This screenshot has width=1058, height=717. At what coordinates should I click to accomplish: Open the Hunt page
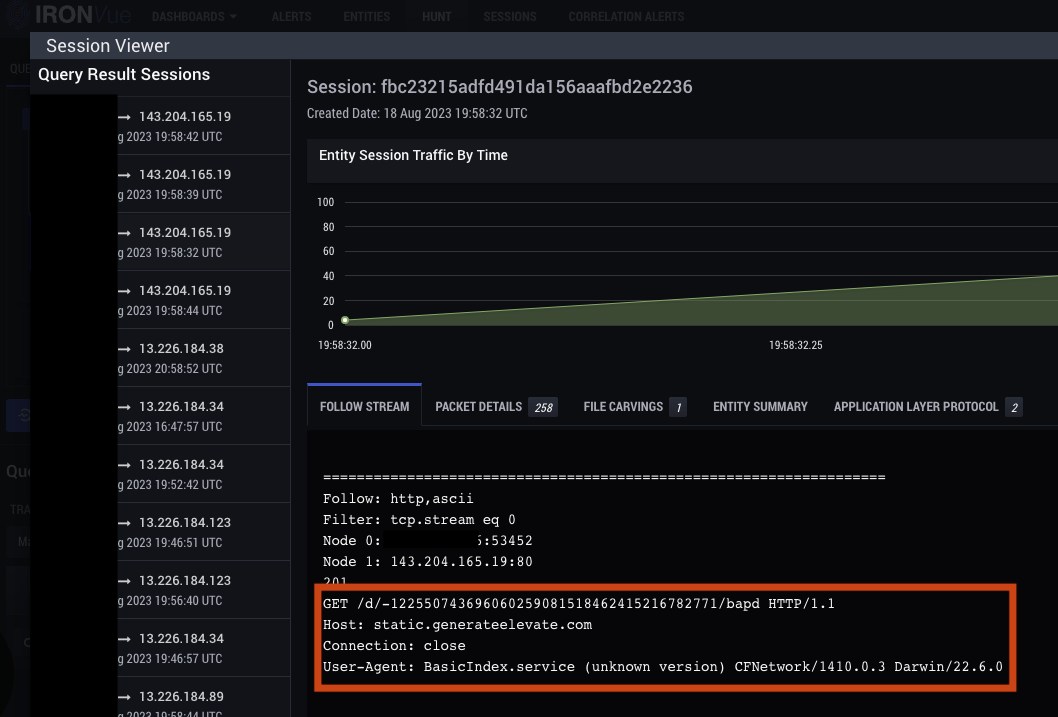[x=437, y=16]
